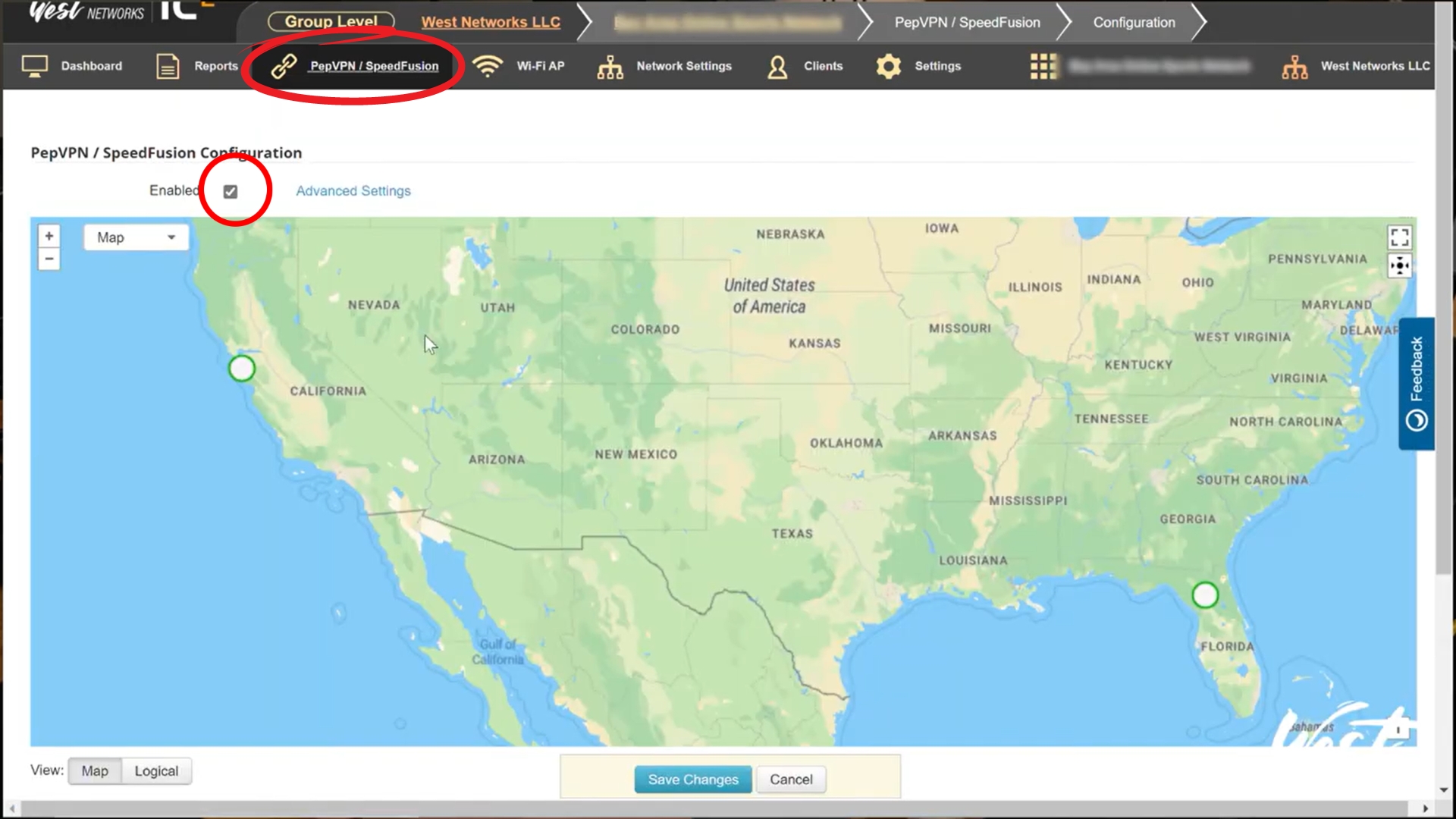Image resolution: width=1456 pixels, height=819 pixels.
Task: Open the Wi-Fi AP signal icon
Action: pos(488,66)
